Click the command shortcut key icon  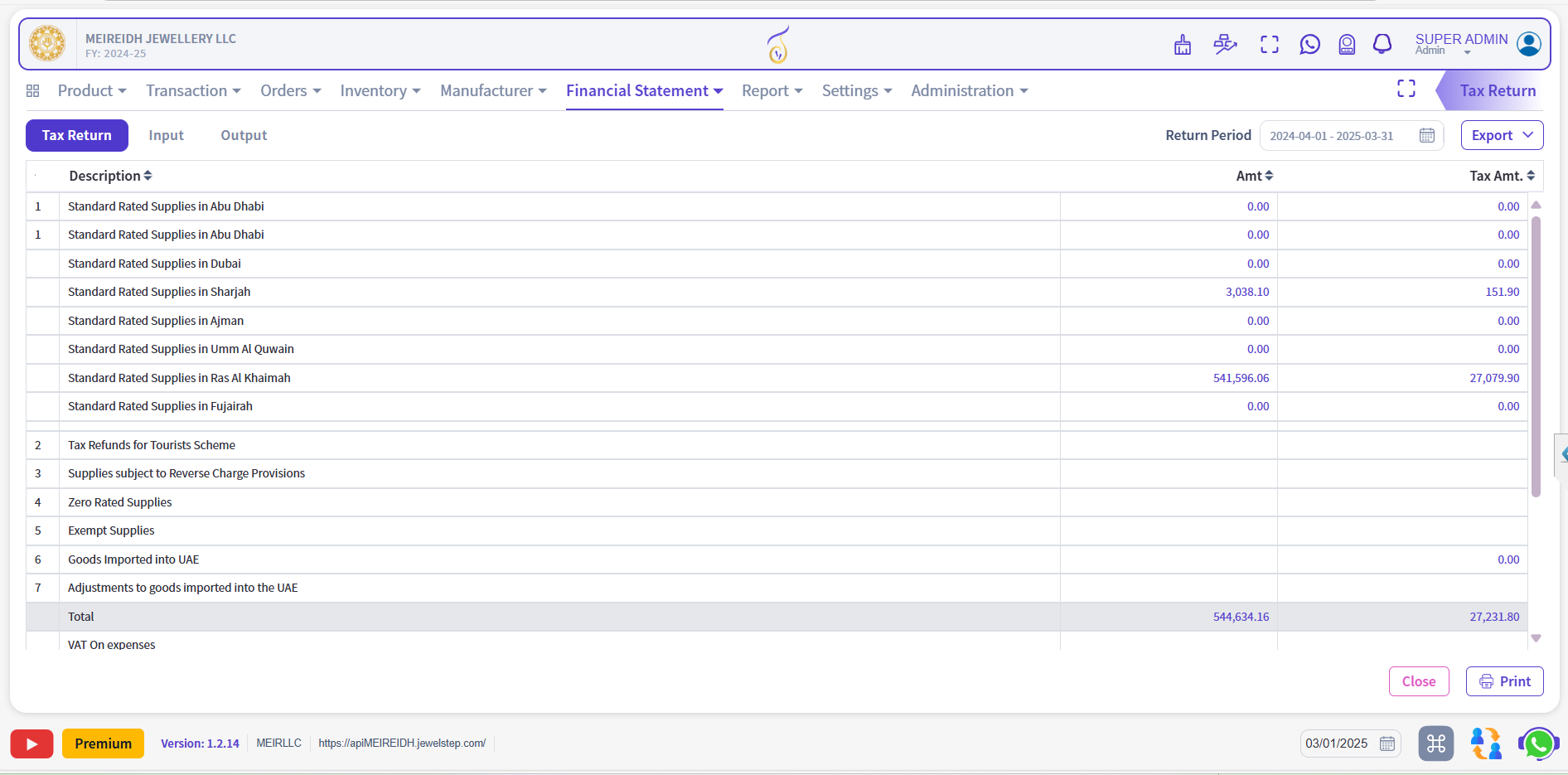[x=1436, y=744]
